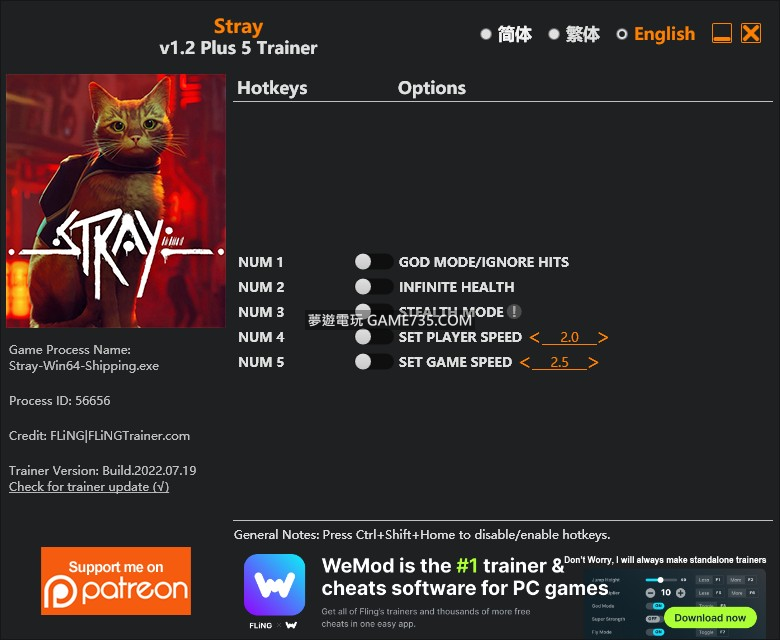The width and height of the screenshot is (780, 640).
Task: Close the trainer with the orange X
Action: [751, 33]
